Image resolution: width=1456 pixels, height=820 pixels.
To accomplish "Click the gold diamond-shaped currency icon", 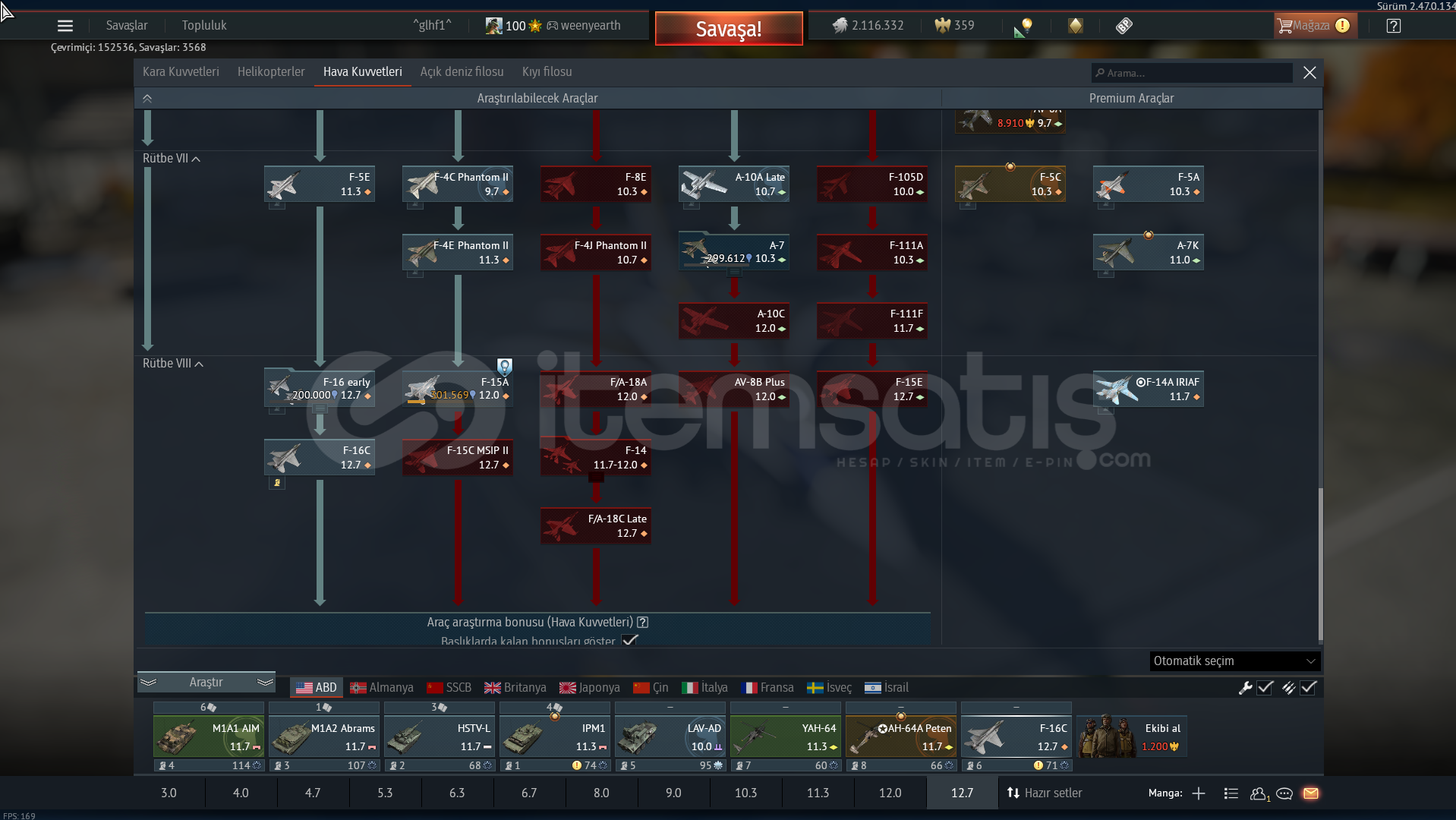I will 1076,26.
